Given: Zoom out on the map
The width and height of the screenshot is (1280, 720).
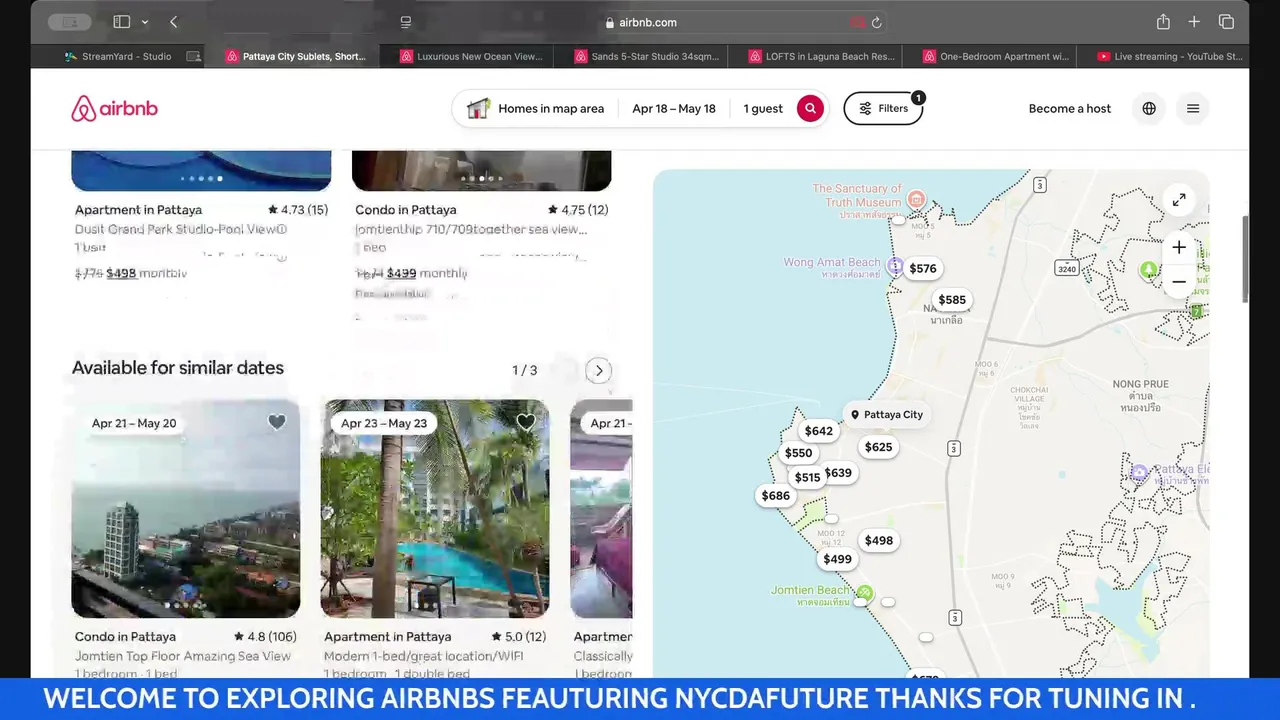Looking at the screenshot, I should point(1179,282).
